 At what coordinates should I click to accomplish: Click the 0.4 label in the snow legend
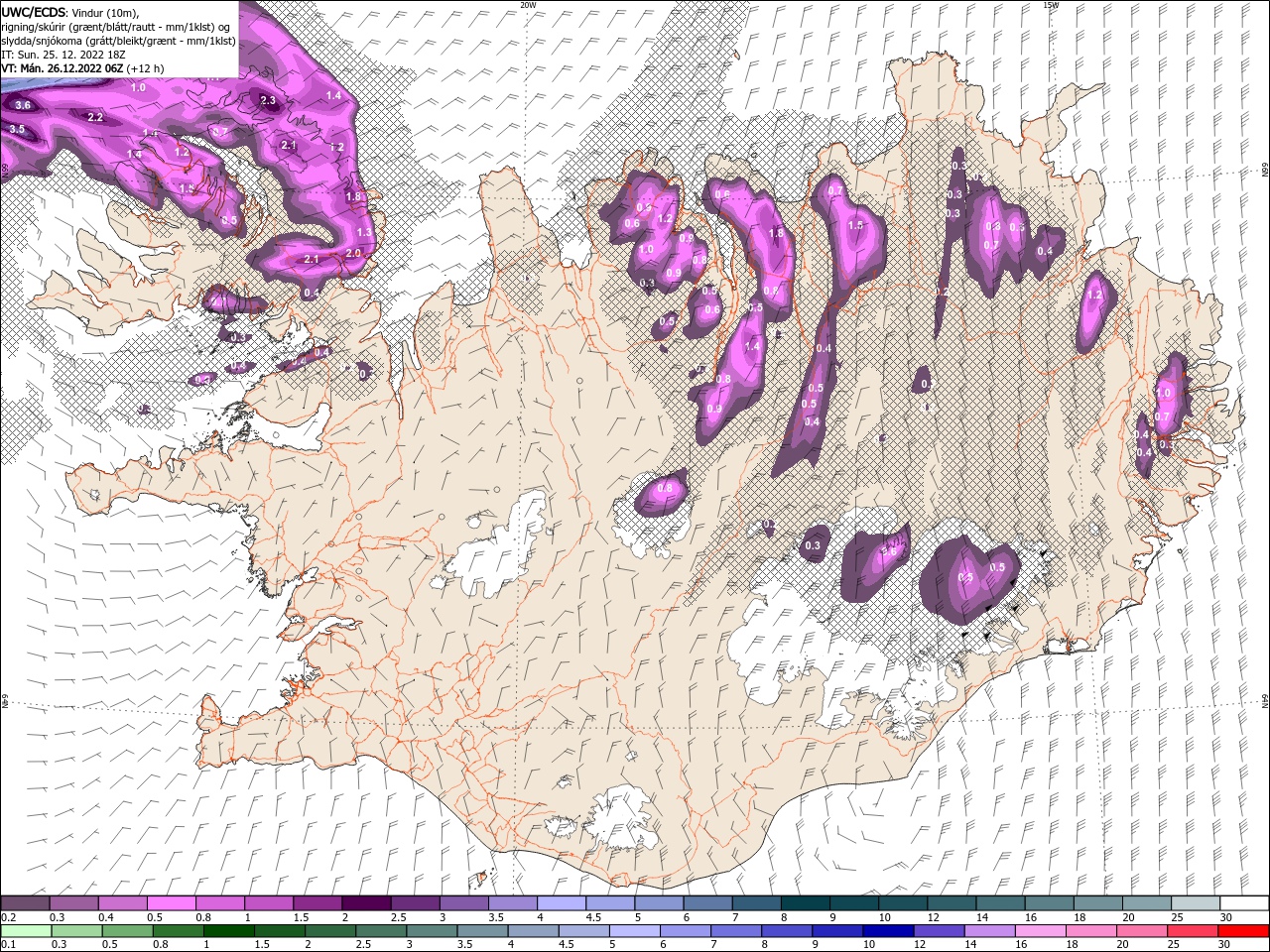point(106,918)
